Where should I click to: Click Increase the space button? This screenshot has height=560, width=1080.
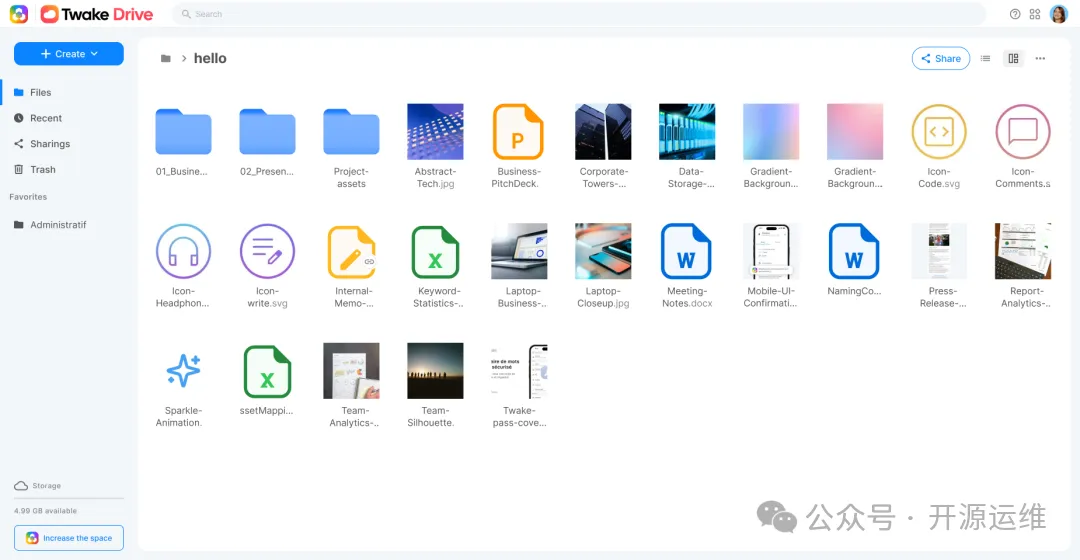(69, 538)
